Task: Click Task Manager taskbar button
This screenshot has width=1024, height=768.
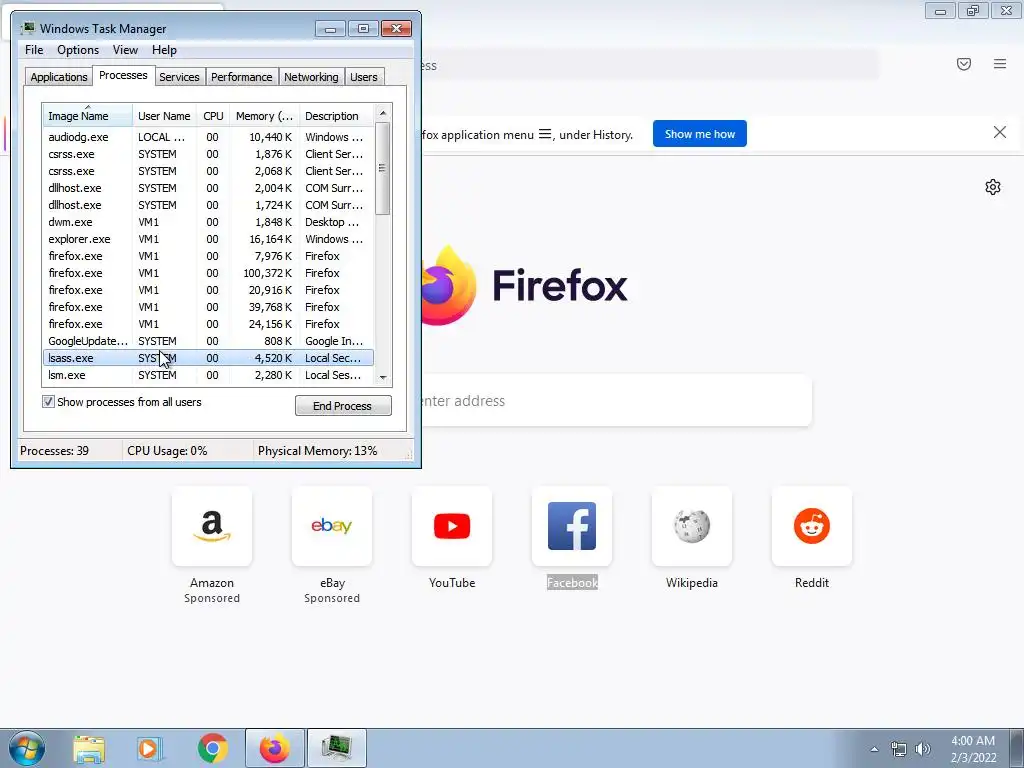Action: (x=336, y=748)
